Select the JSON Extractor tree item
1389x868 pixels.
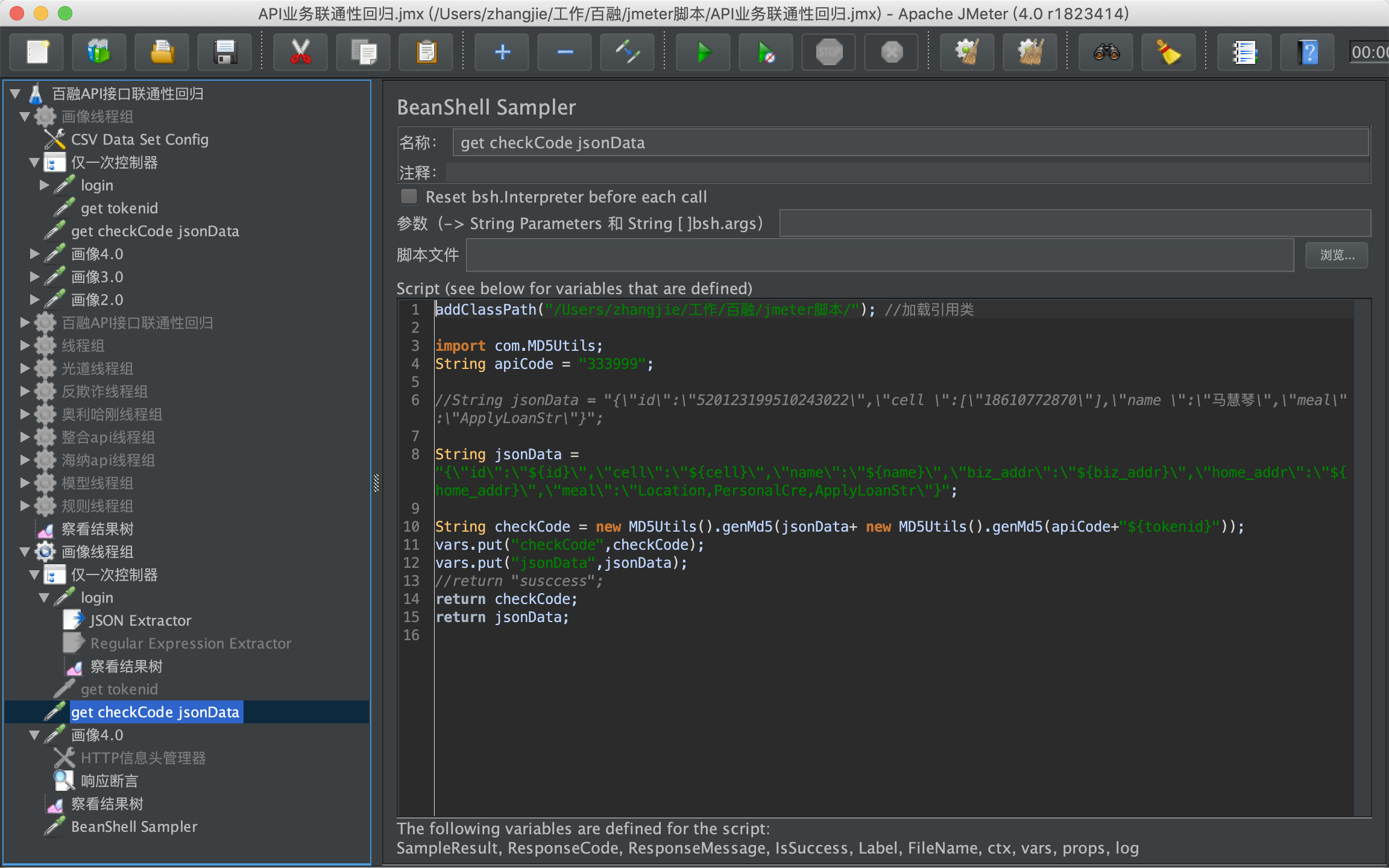click(x=140, y=621)
